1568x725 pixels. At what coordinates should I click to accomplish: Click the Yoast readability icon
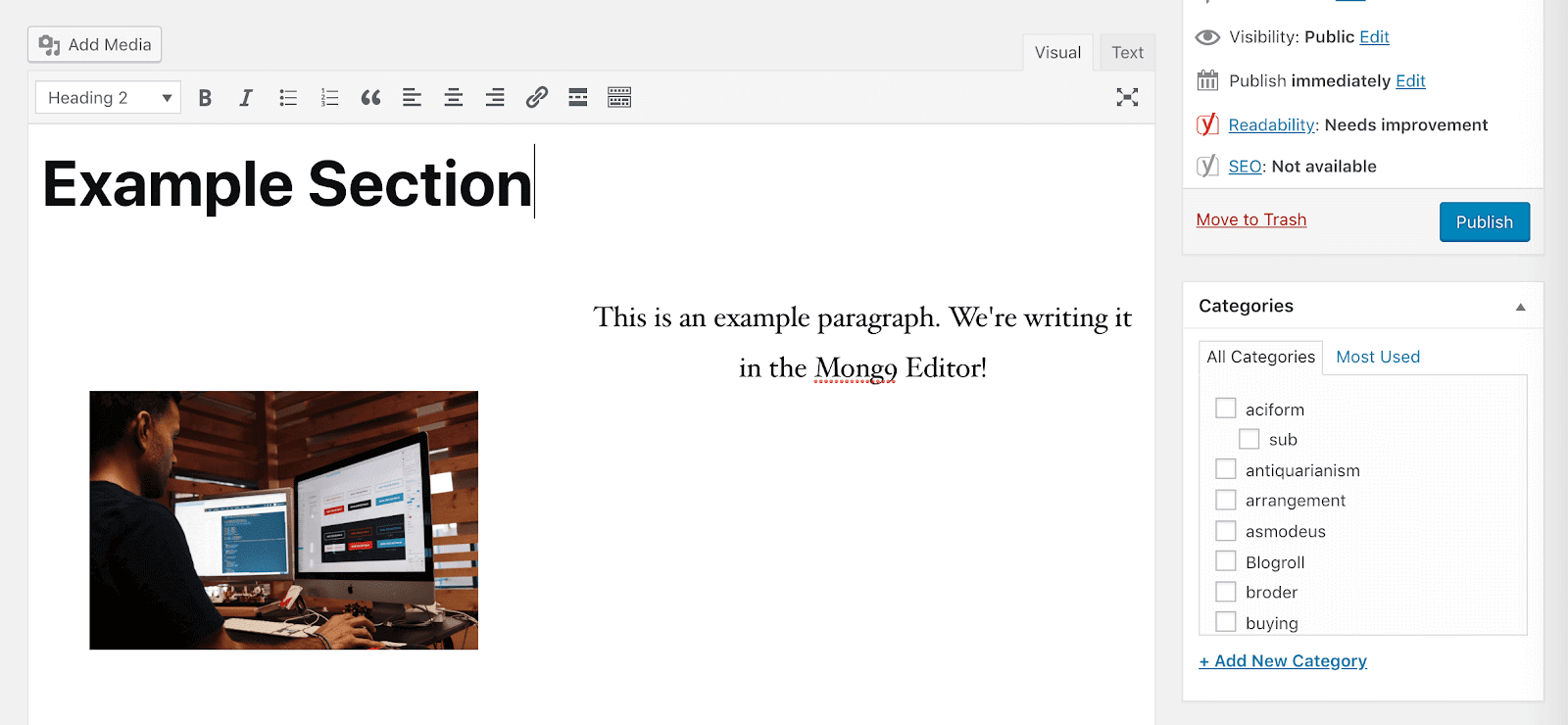[1207, 124]
